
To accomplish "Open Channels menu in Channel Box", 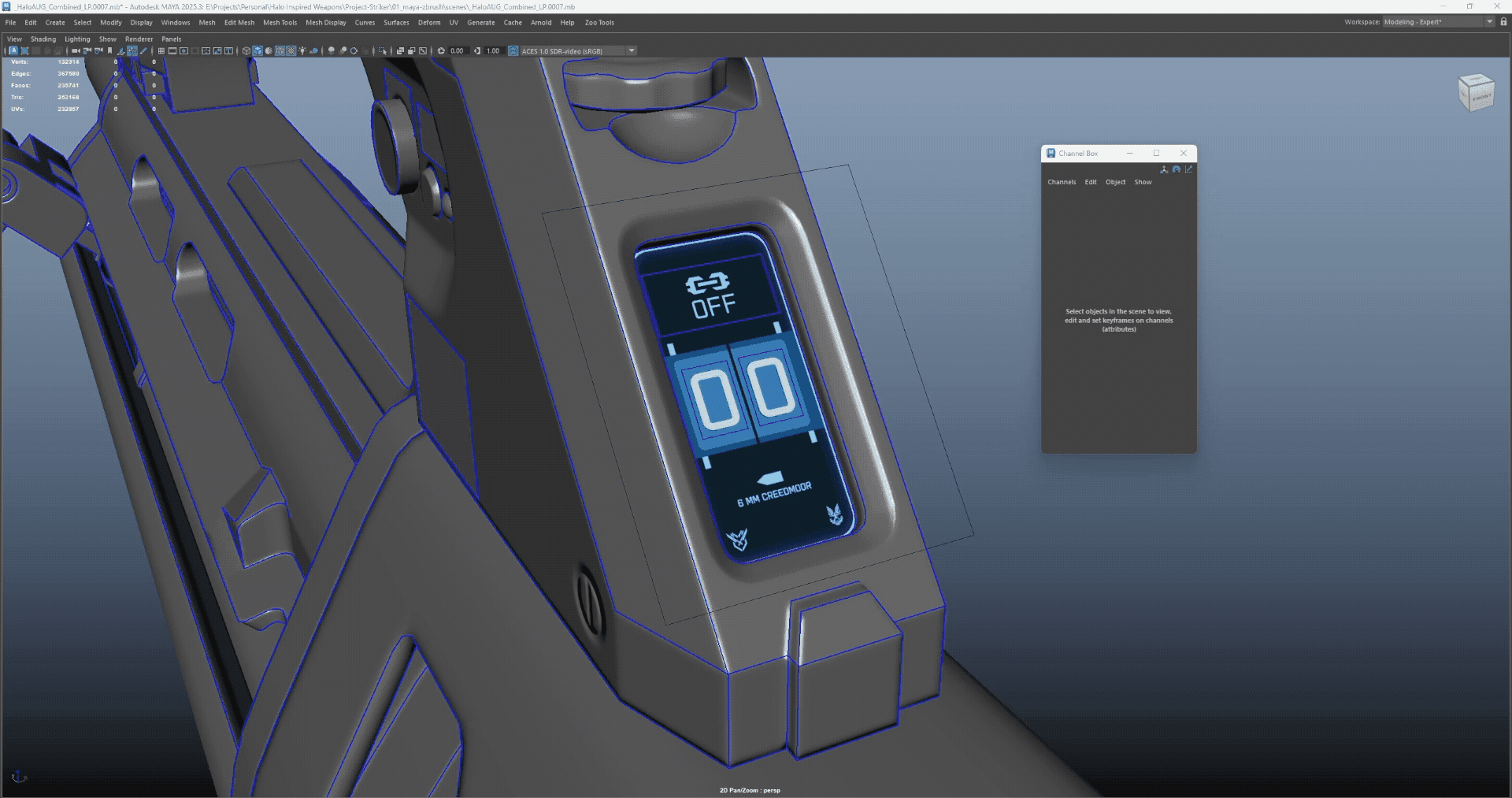I will tap(1062, 182).
